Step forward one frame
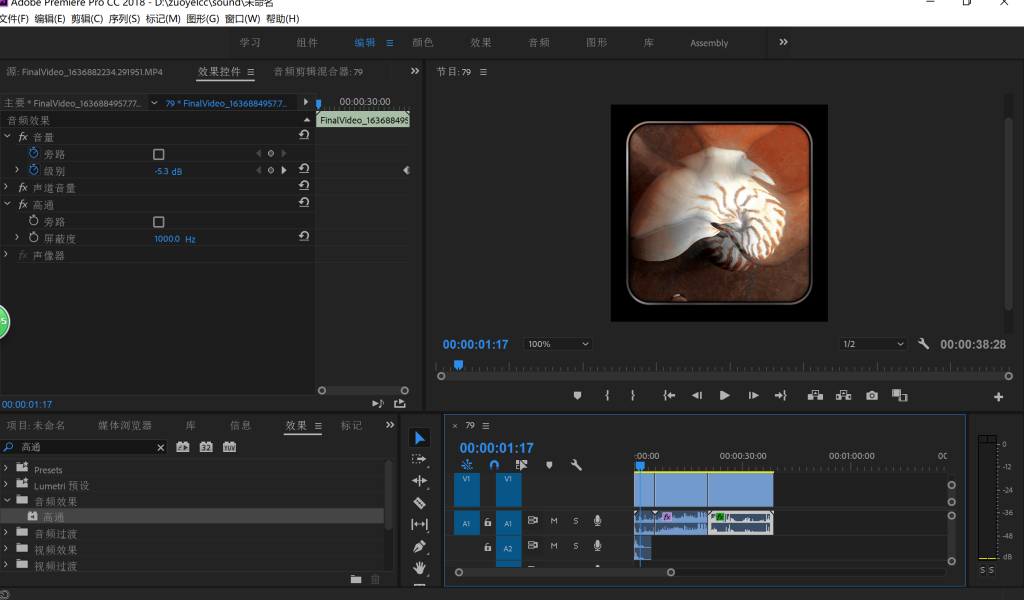Viewport: 1024px width, 600px height. pyautogui.click(x=753, y=396)
